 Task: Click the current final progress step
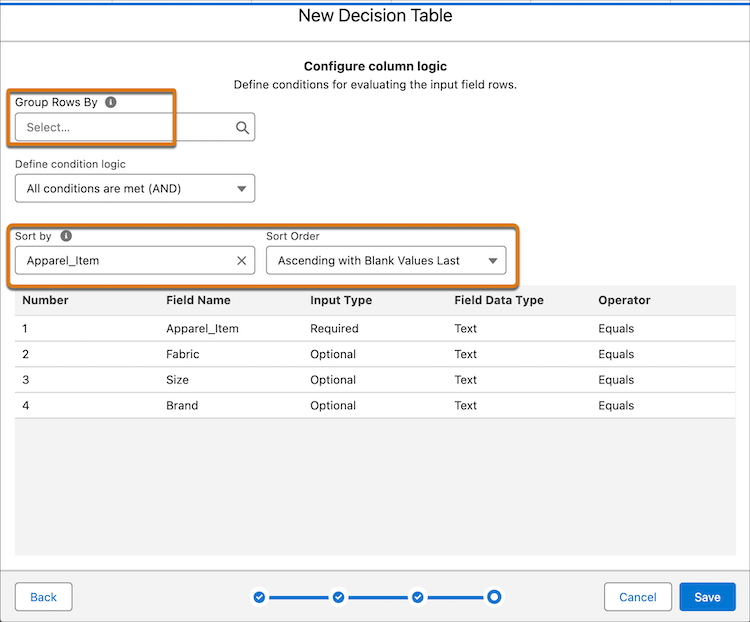point(494,597)
